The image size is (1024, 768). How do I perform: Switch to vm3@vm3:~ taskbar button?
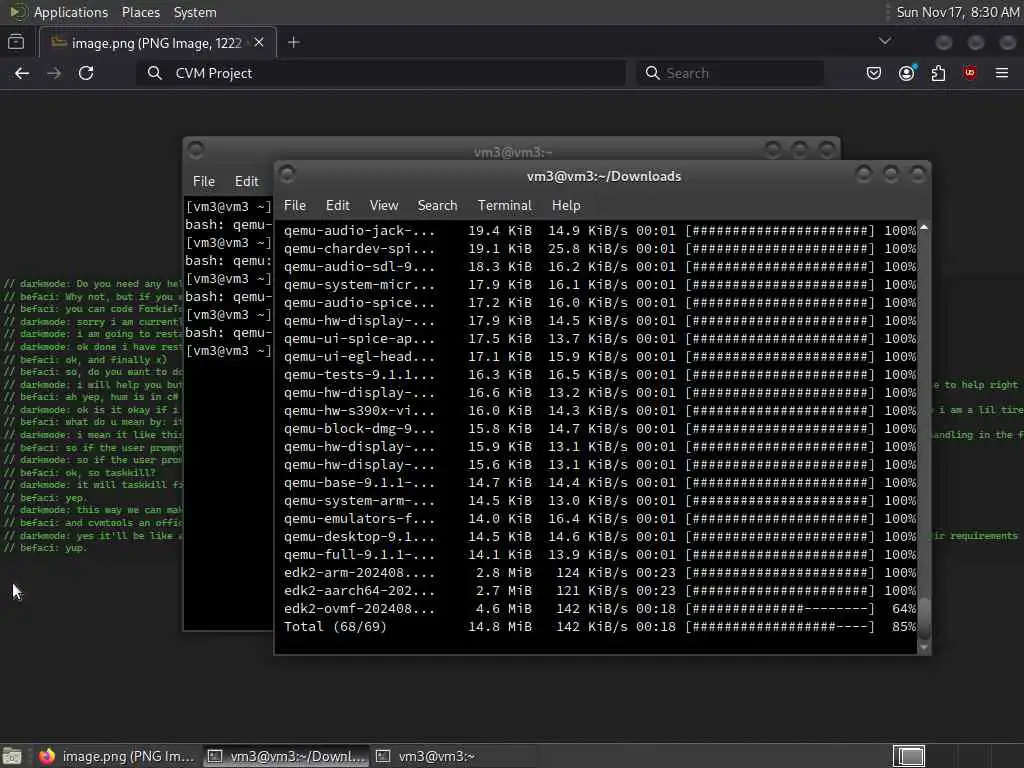pos(454,756)
